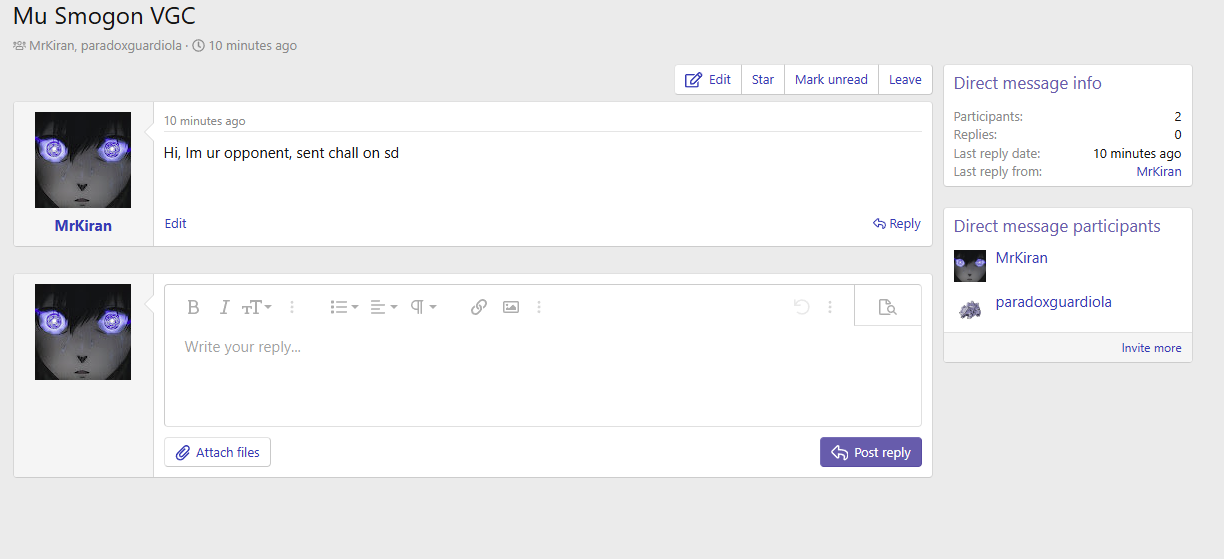Open MrKiran's profile from post username

(x=83, y=226)
